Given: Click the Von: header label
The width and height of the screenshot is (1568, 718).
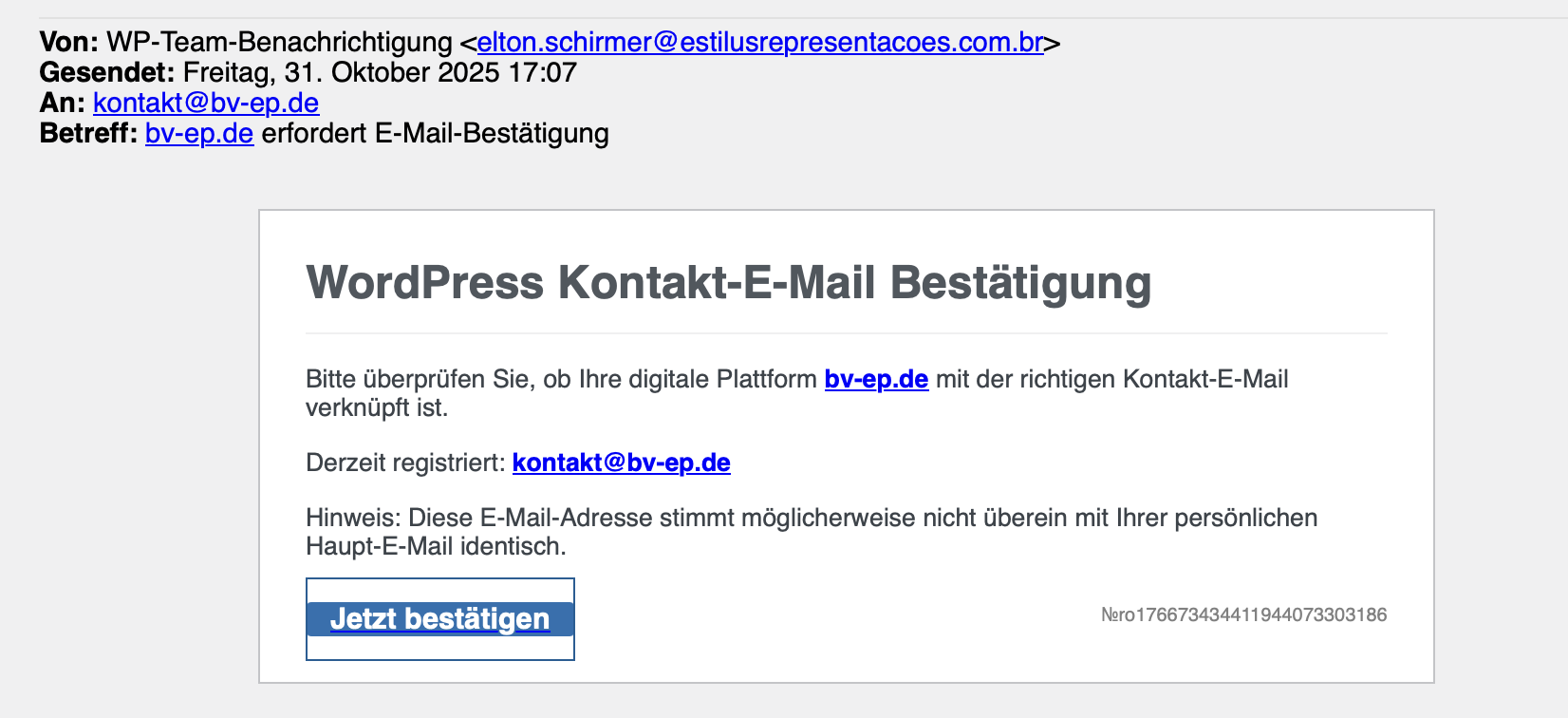Looking at the screenshot, I should 69,43.
